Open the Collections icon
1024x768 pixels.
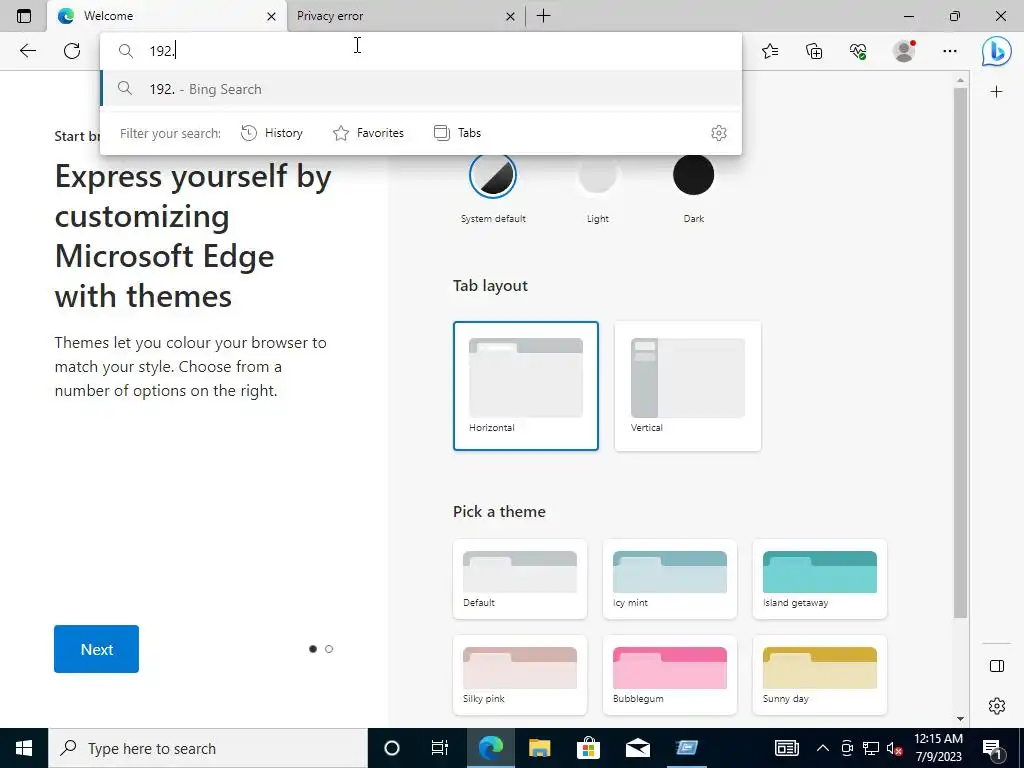[x=814, y=51]
